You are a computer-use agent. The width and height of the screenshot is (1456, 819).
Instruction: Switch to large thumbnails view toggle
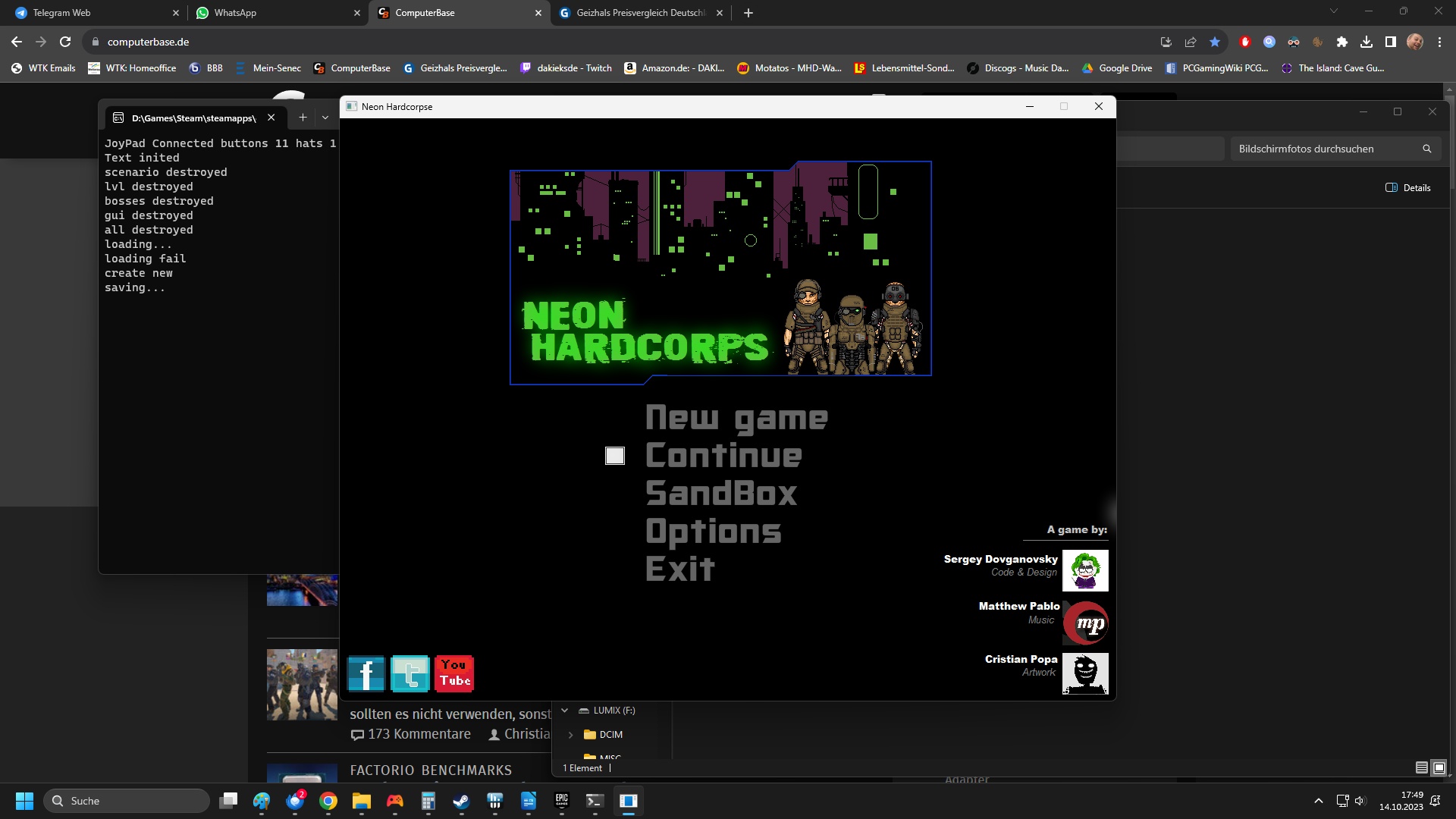pos(1439,767)
